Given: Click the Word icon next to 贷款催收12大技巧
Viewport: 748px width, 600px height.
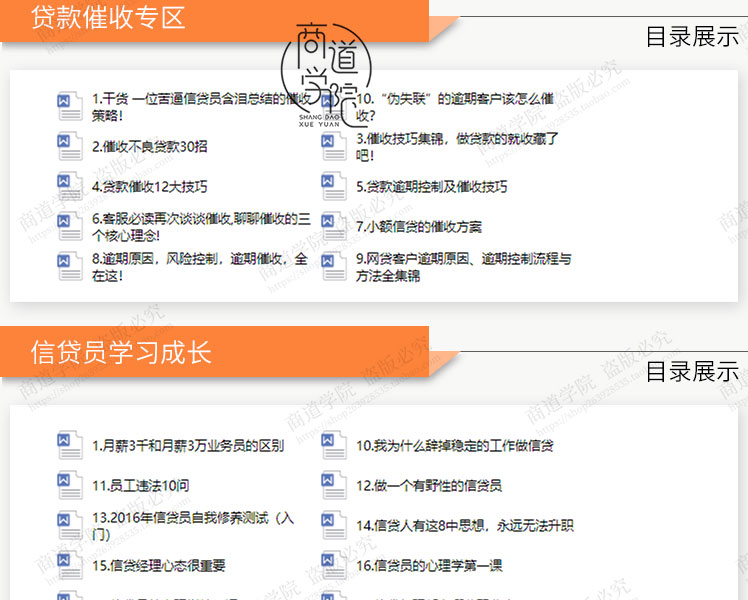Looking at the screenshot, I should pyautogui.click(x=70, y=186).
